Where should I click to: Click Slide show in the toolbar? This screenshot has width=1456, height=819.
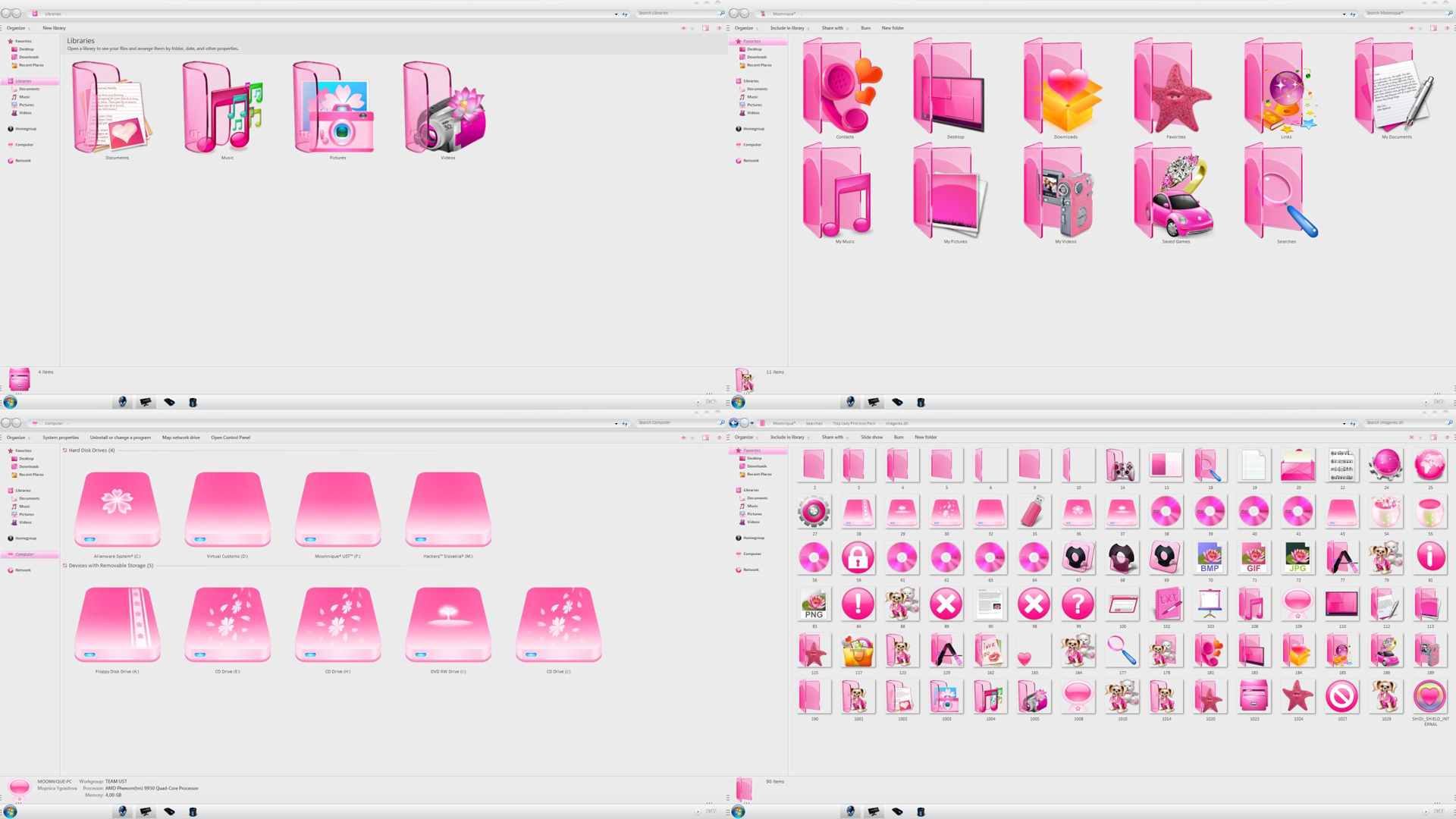[x=871, y=438]
